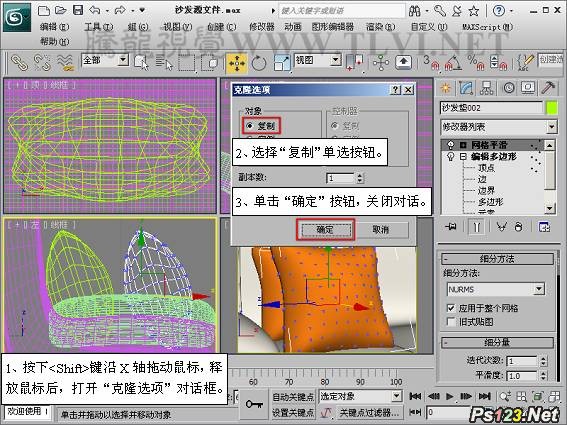Image resolution: width=567 pixels, height=425 pixels.
Task: Open the MAXScript menu
Action: click(487, 27)
